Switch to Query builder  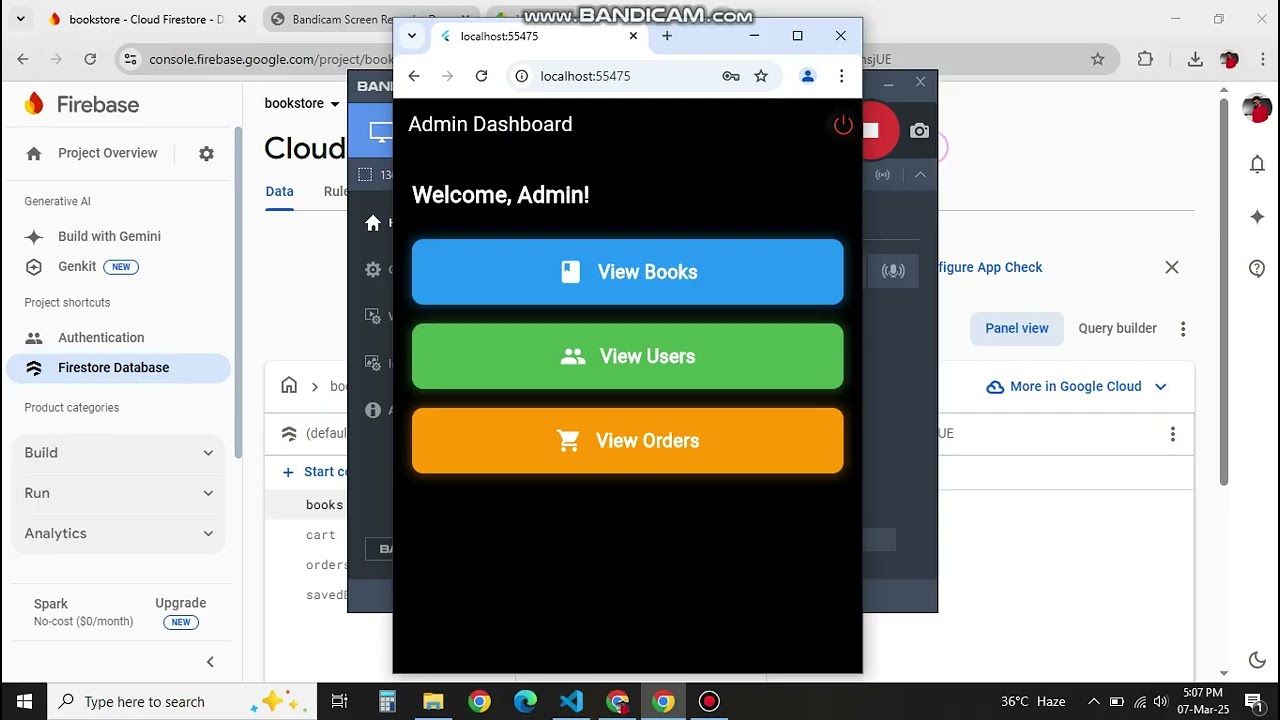[1117, 328]
